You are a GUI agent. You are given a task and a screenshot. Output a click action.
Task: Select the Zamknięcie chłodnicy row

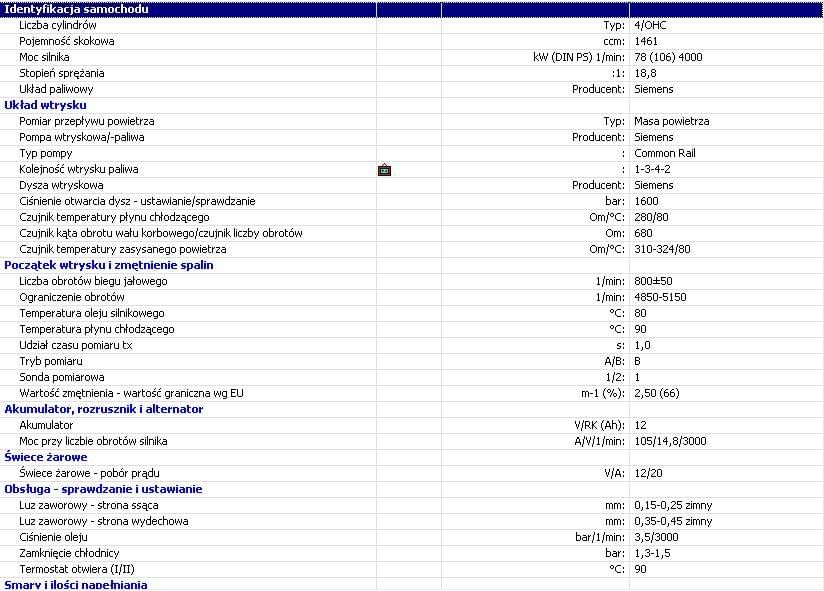click(x=412, y=553)
